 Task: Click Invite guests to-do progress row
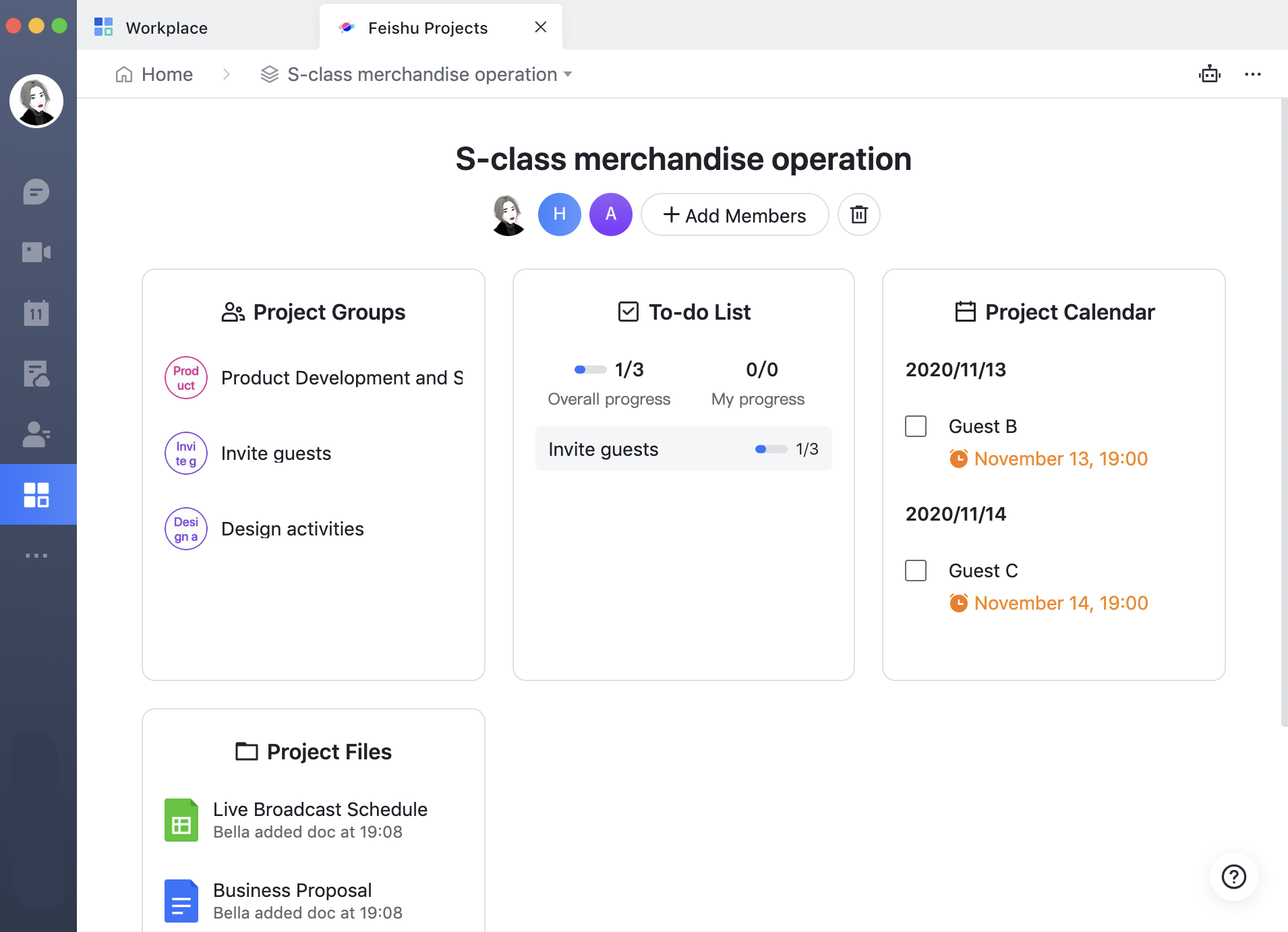coord(683,449)
